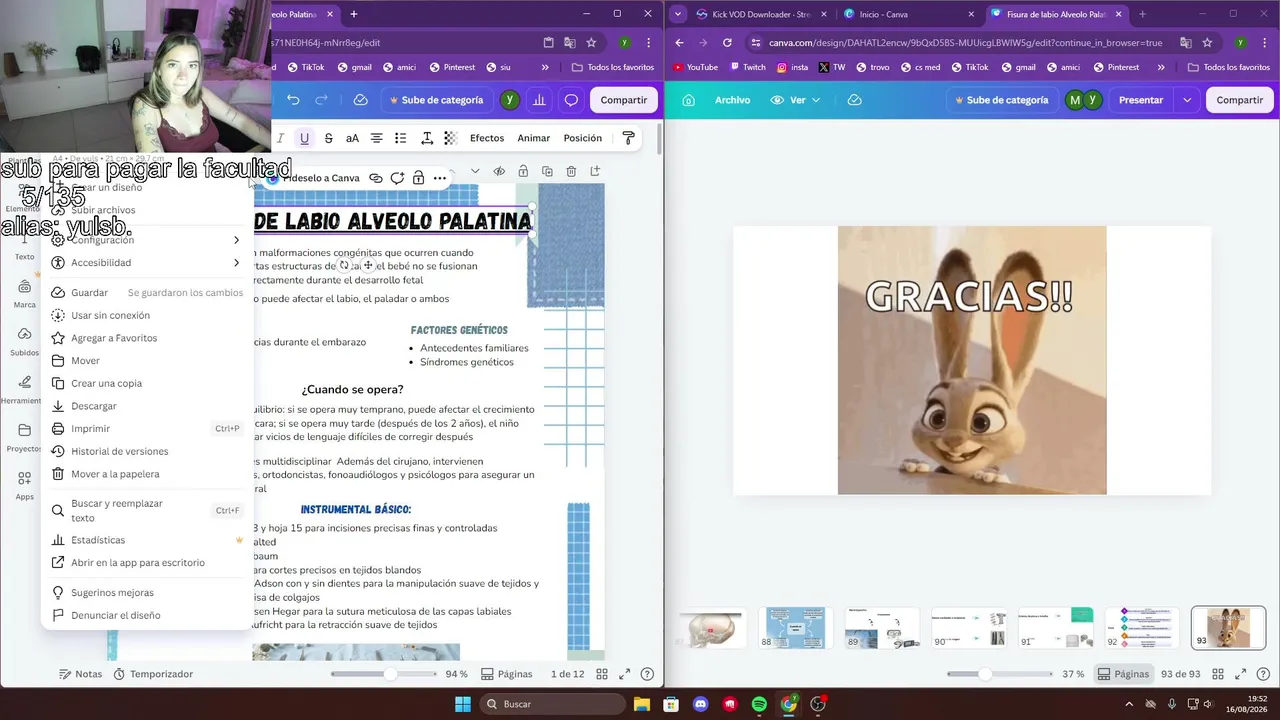Click Compartir in the left Canva window
This screenshot has height=720, width=1280.
click(x=624, y=100)
